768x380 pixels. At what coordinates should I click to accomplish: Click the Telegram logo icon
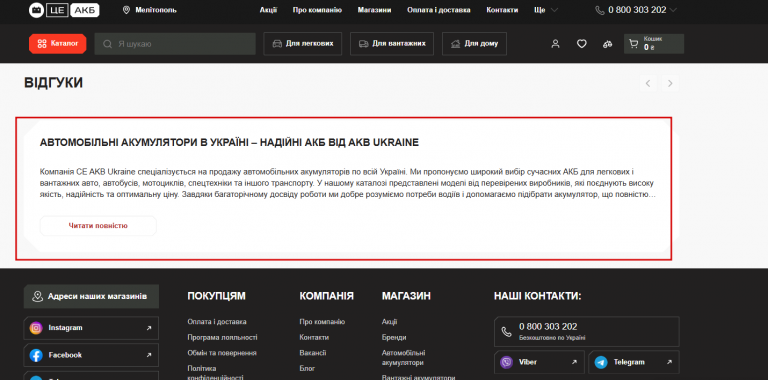601,362
